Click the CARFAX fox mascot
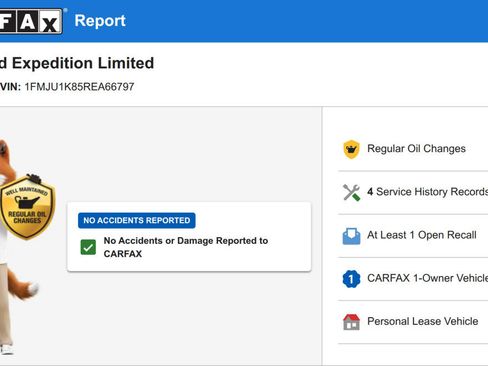The height and width of the screenshot is (366, 488). (x=17, y=247)
